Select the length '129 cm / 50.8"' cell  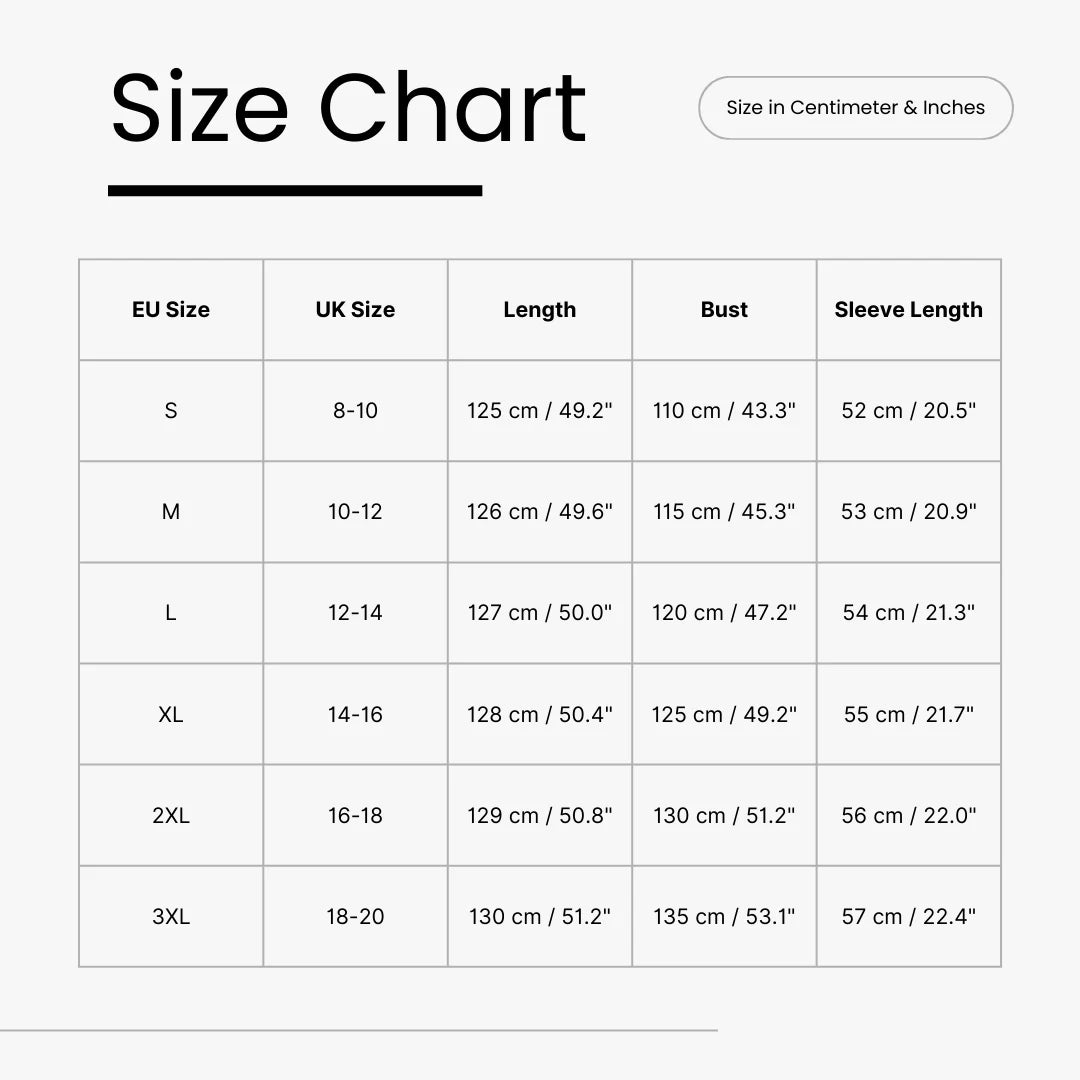[540, 816]
